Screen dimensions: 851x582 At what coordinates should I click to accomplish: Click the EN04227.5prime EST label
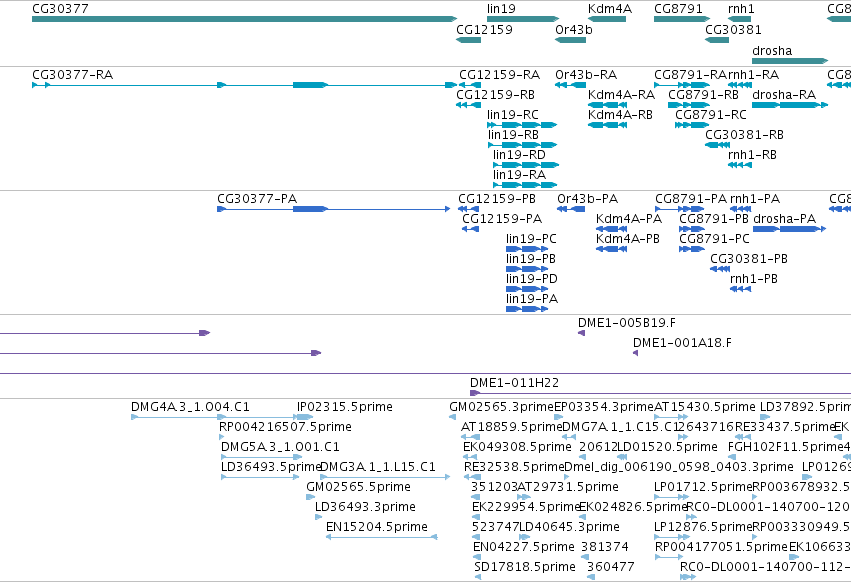(524, 547)
